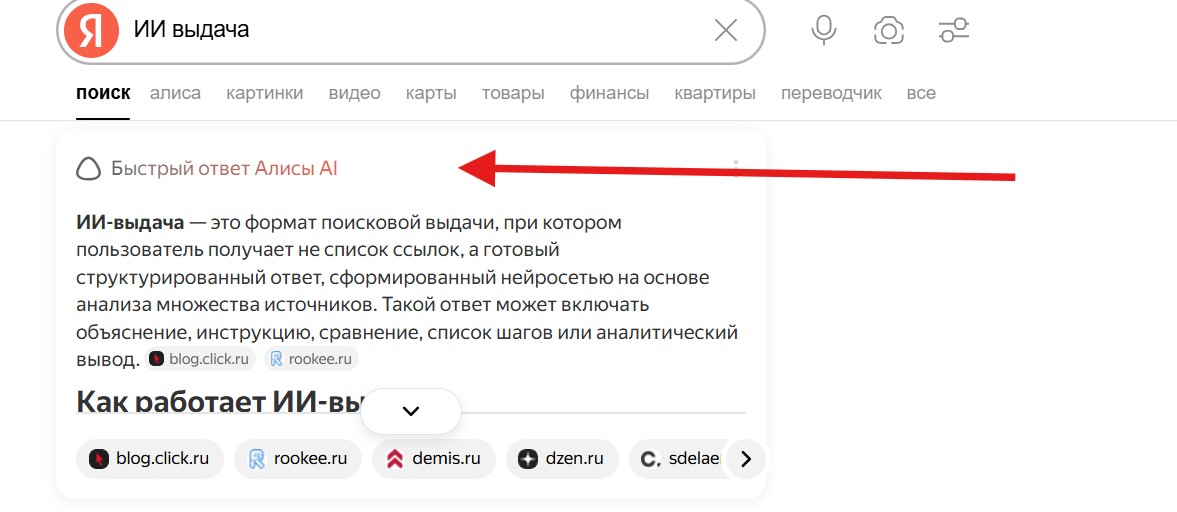Switch to the видео tab
1177x512 pixels.
(x=354, y=93)
